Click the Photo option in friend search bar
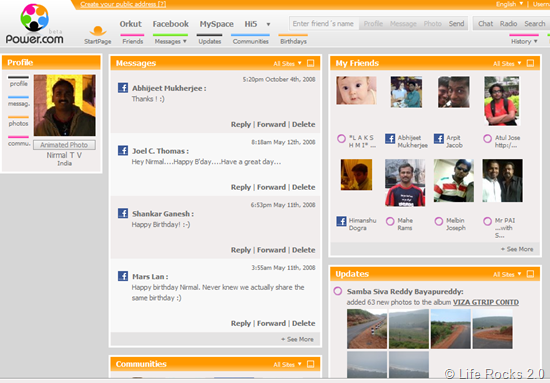Viewport: 550px width, 383px height. coord(432,23)
